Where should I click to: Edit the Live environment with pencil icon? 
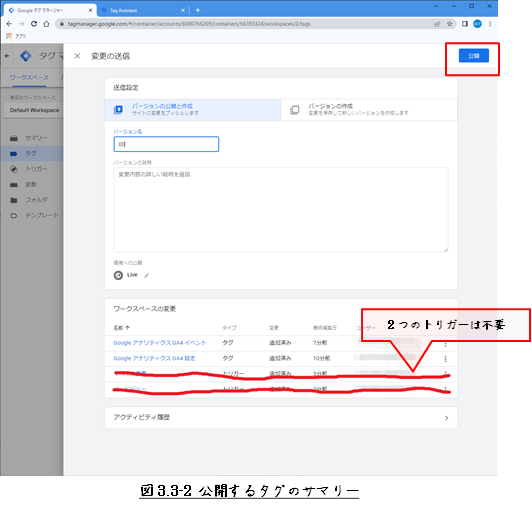click(147, 275)
